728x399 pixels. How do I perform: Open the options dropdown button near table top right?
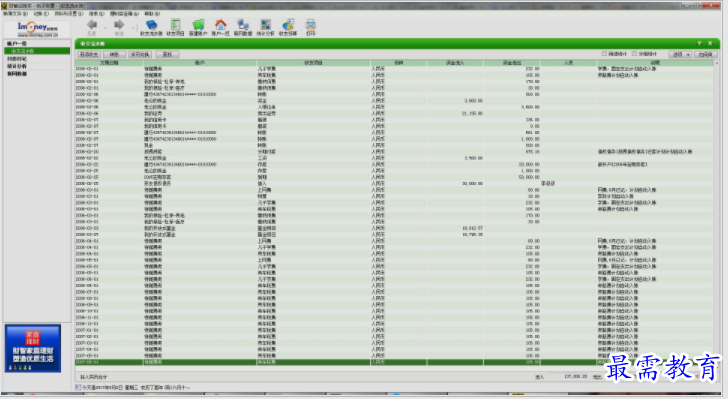680,54
